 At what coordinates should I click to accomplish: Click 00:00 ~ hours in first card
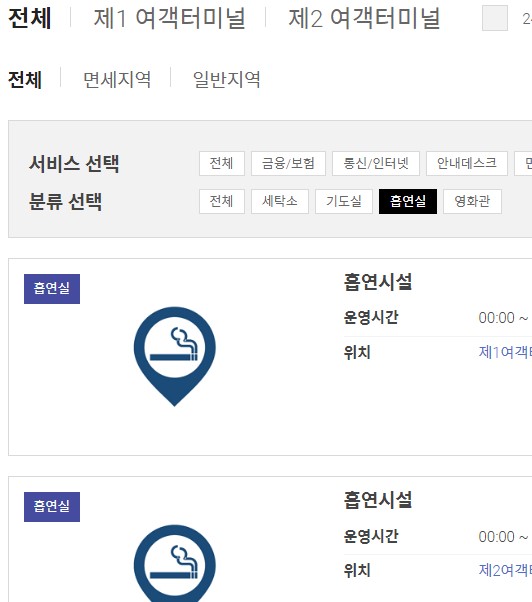[504, 318]
